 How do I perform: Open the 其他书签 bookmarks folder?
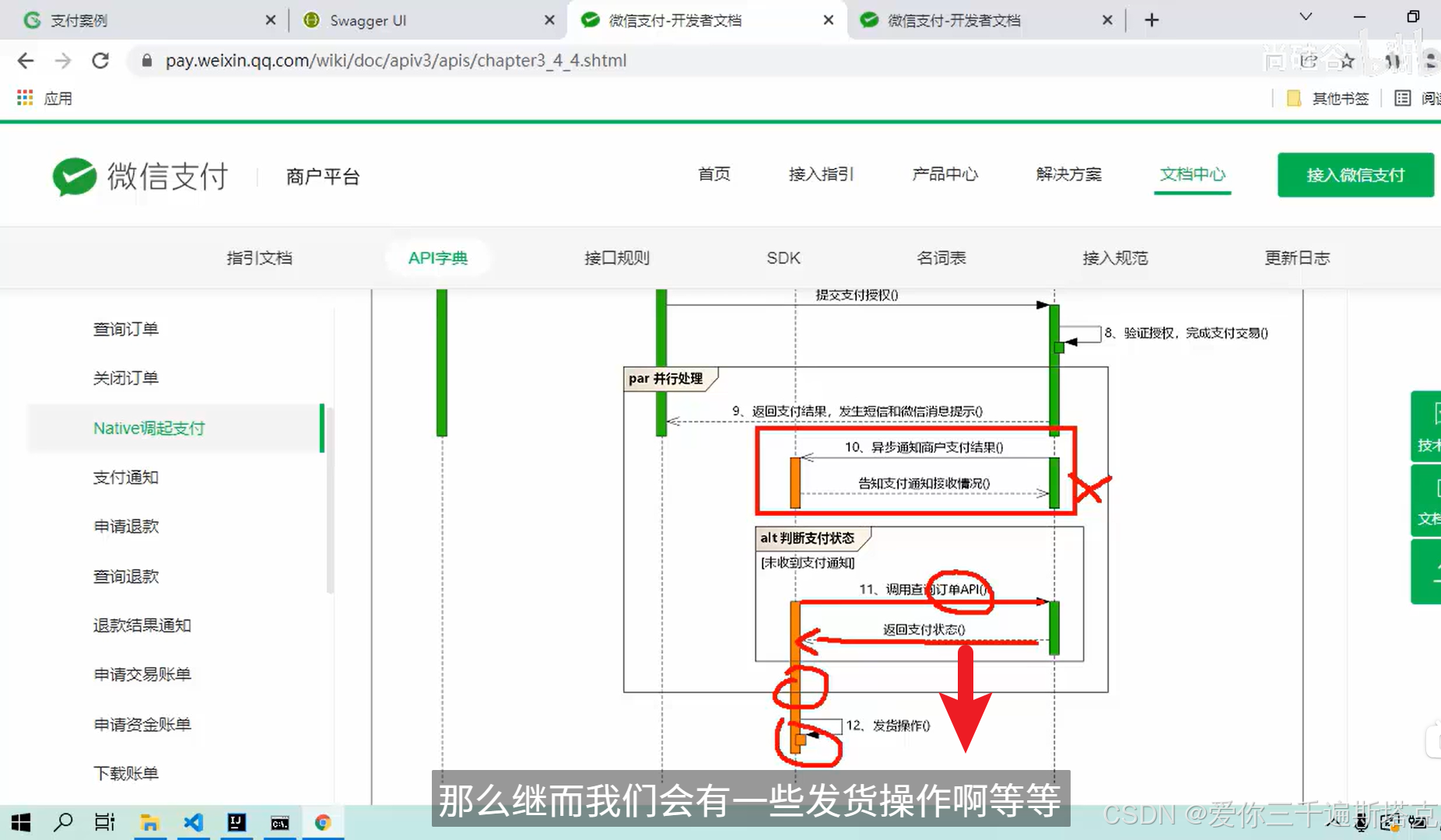click(1328, 98)
